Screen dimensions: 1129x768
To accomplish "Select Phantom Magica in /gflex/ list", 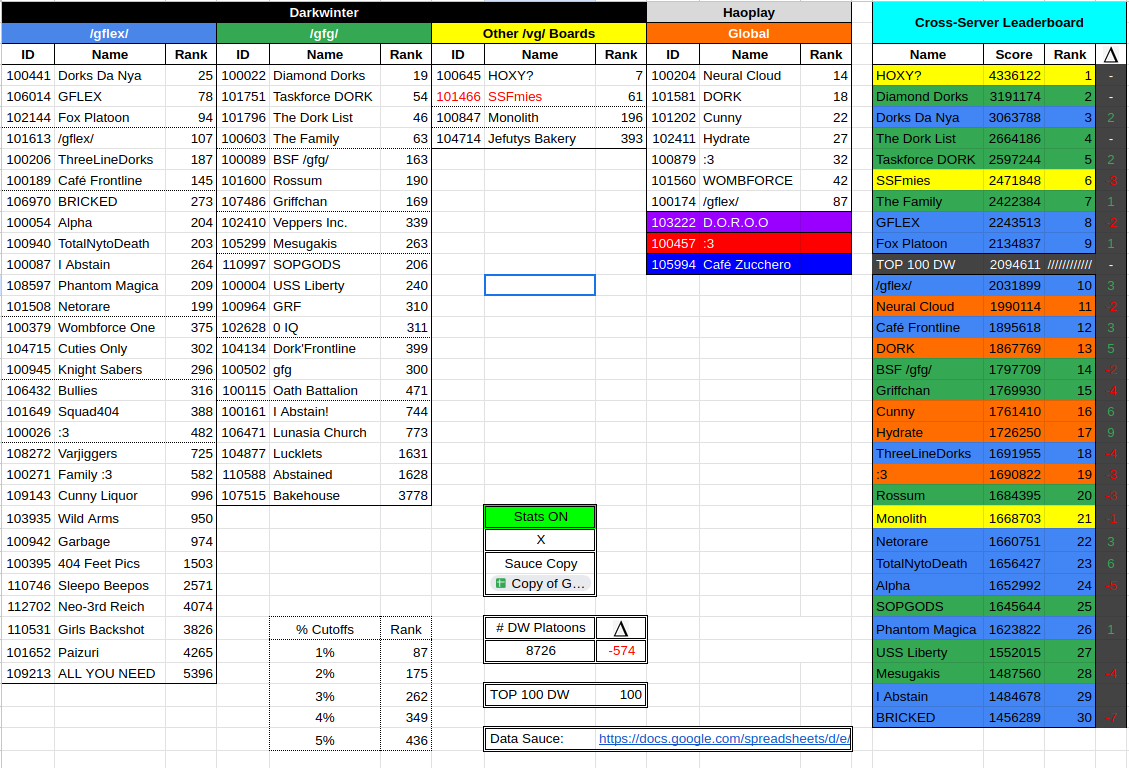I will click(110, 285).
